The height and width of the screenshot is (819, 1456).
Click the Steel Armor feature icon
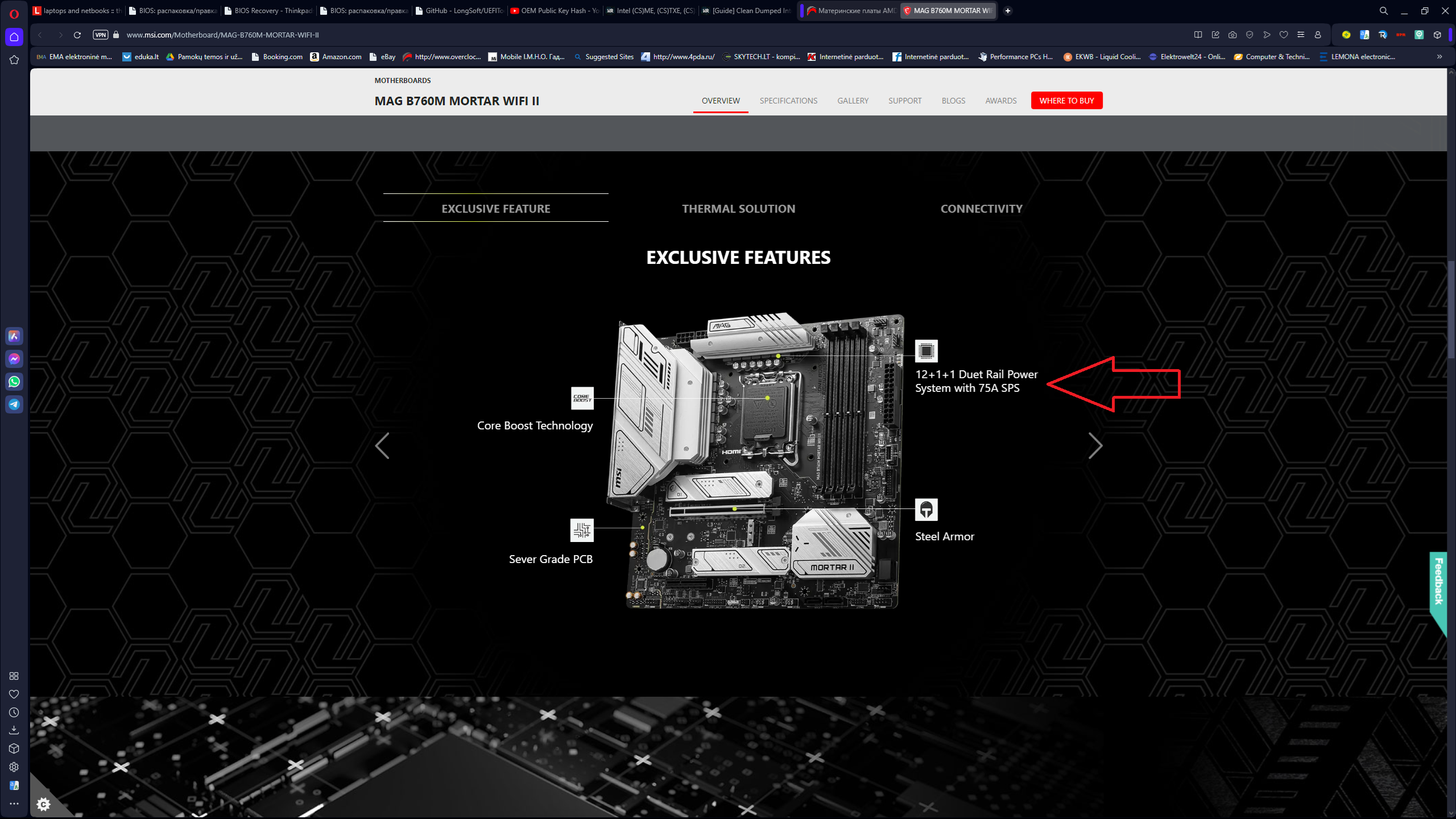click(926, 510)
